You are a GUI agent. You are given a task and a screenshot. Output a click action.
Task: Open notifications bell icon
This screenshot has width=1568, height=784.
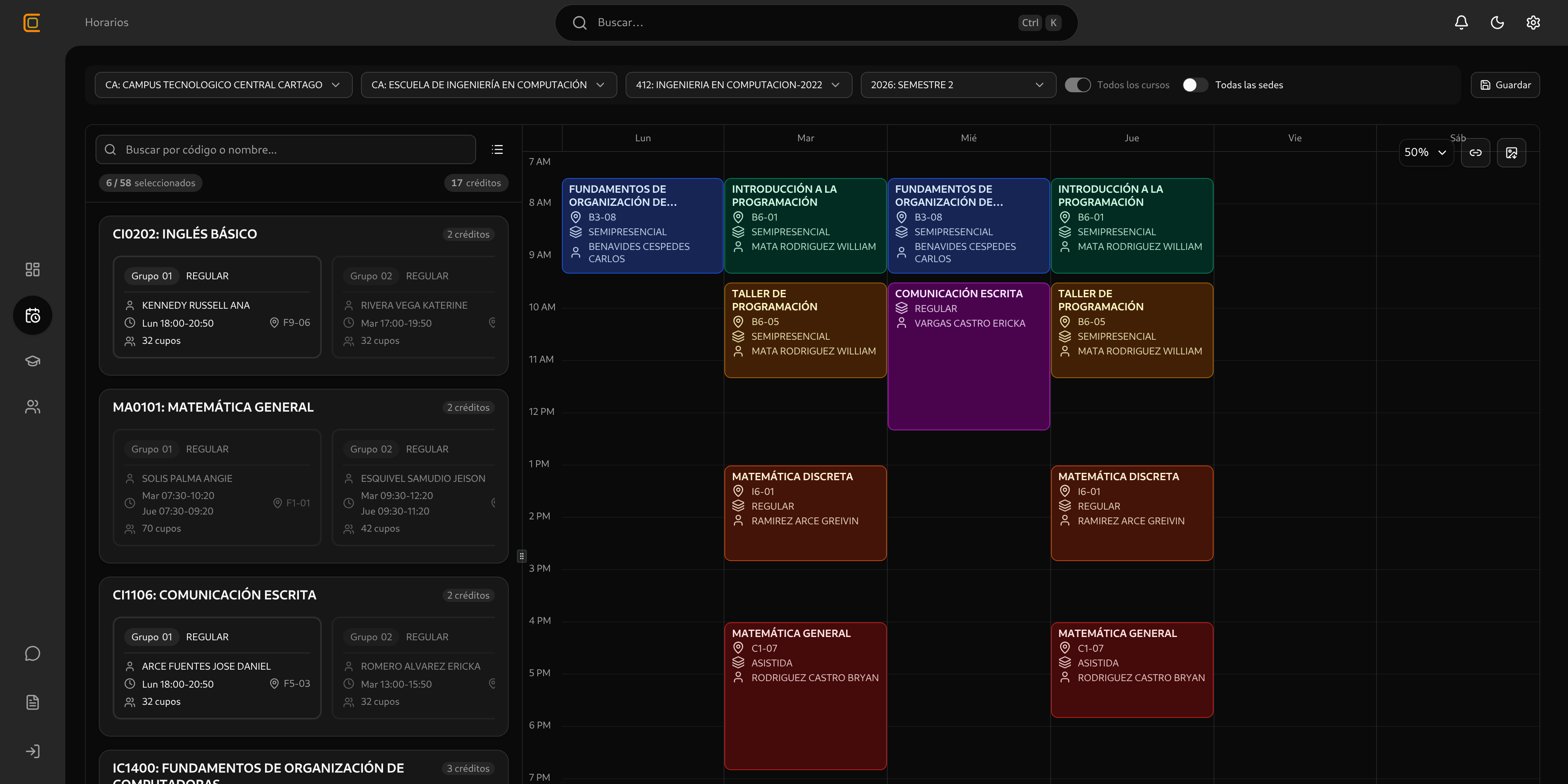click(1461, 22)
